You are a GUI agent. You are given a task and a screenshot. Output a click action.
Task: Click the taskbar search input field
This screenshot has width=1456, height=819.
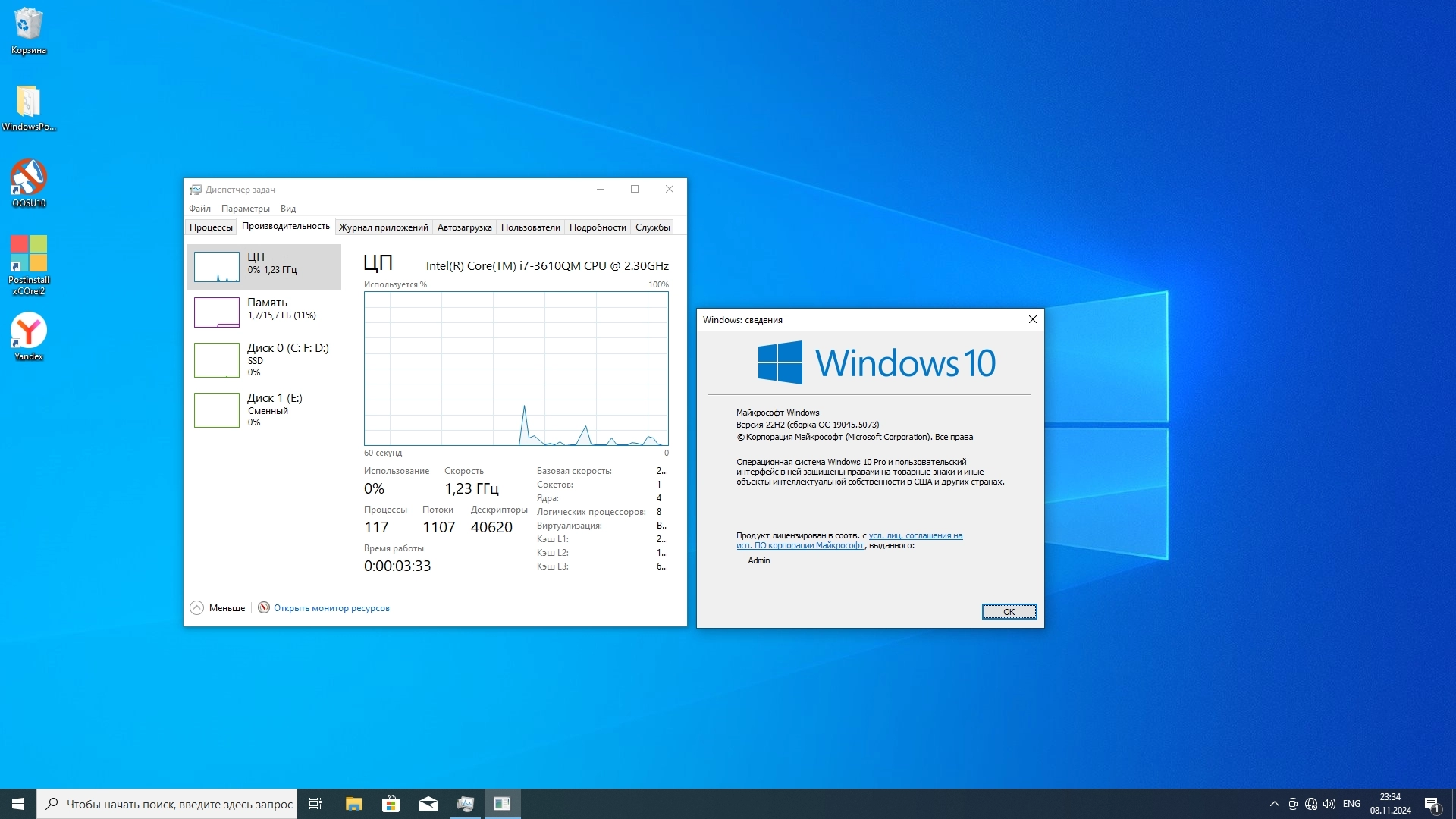[178, 804]
